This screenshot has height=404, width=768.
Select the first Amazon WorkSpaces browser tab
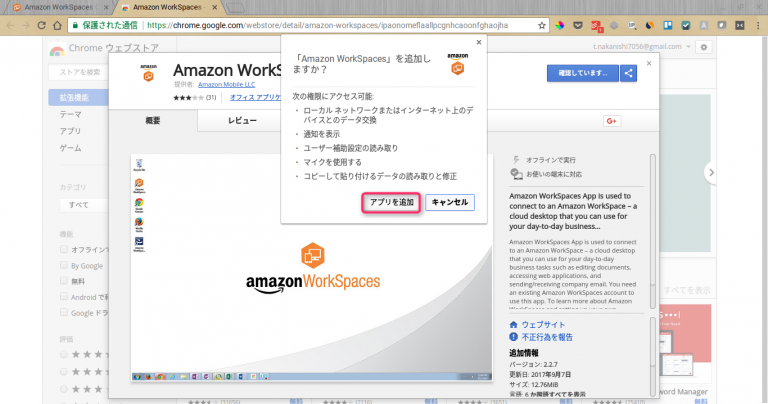(x=58, y=7)
